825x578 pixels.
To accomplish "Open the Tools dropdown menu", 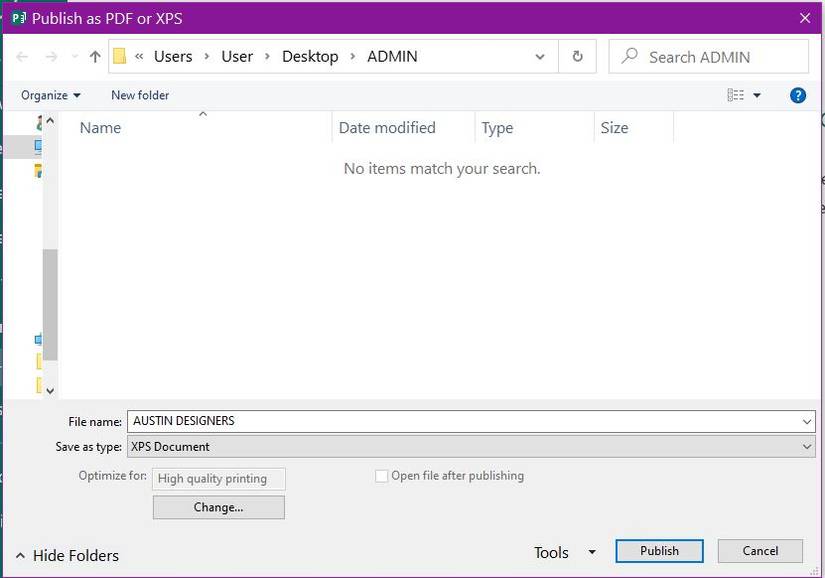I will (x=563, y=552).
